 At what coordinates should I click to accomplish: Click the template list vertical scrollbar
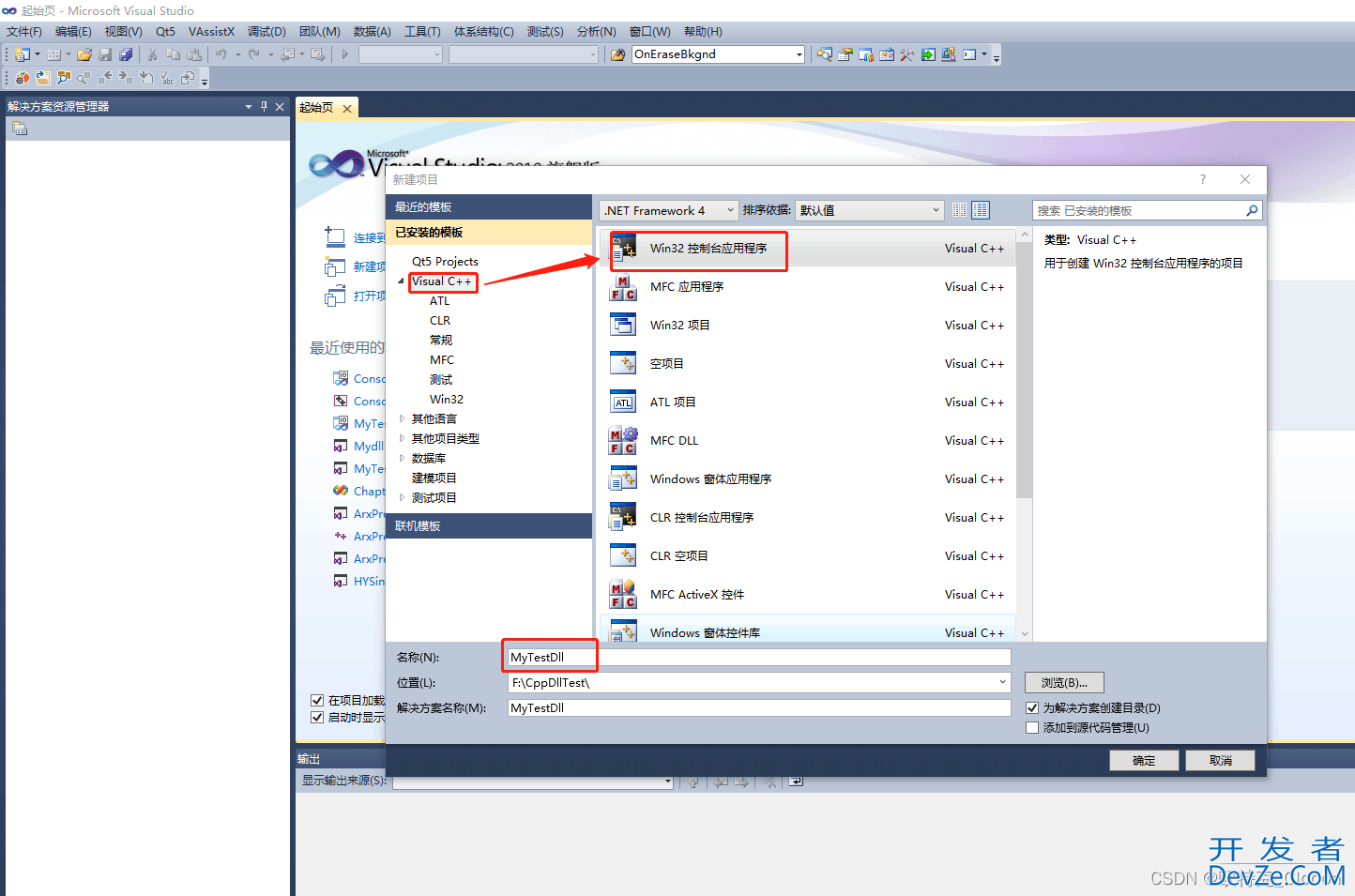tap(1025, 435)
